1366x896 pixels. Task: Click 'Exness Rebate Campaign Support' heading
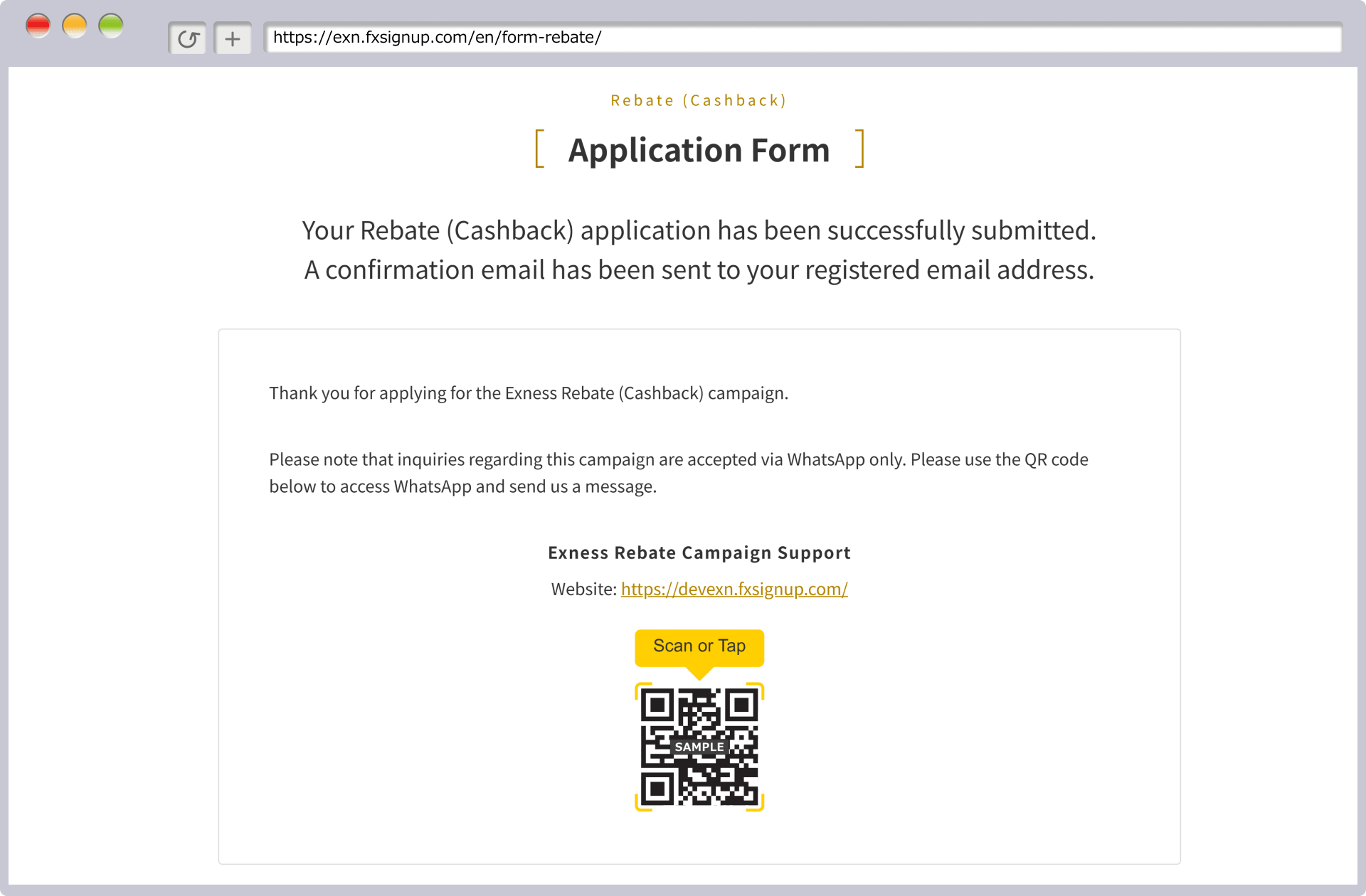coord(699,553)
